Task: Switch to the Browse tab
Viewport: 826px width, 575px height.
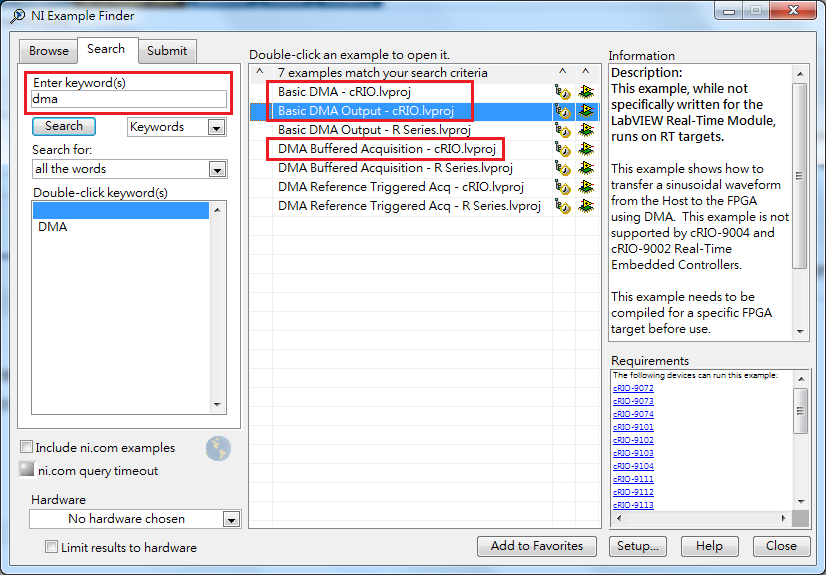Action: coord(48,51)
